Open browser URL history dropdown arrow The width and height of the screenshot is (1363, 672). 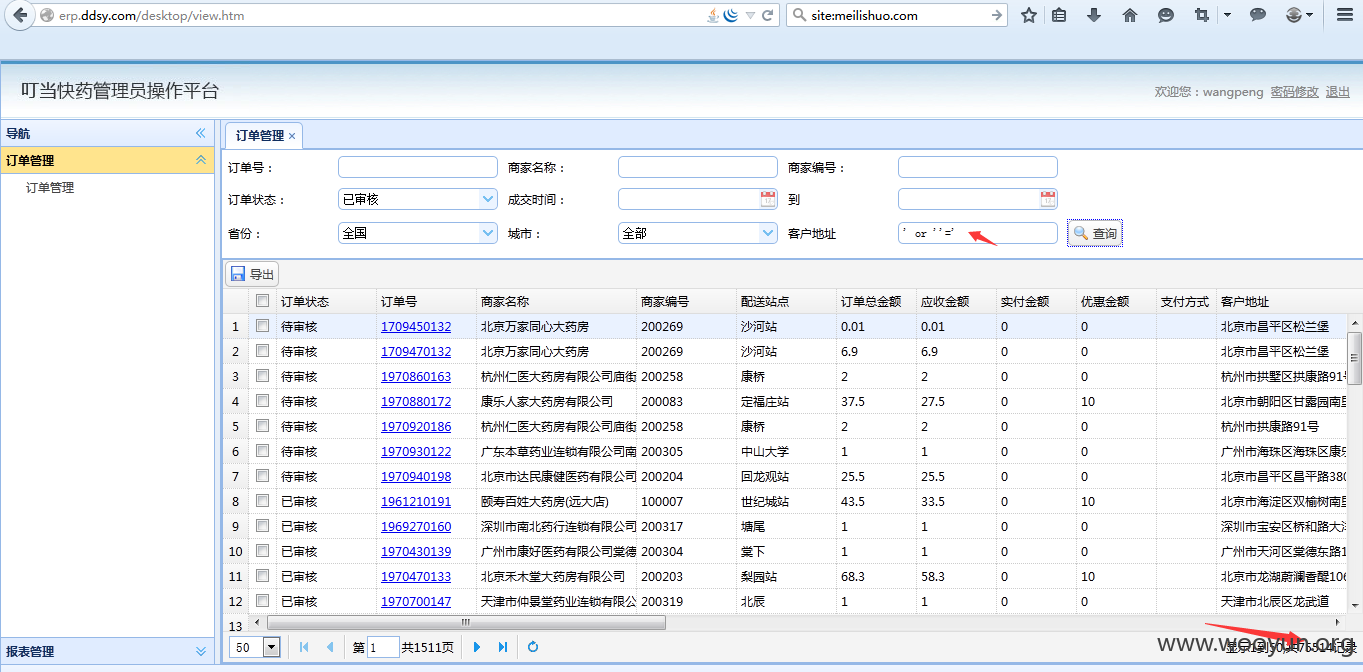click(x=748, y=15)
